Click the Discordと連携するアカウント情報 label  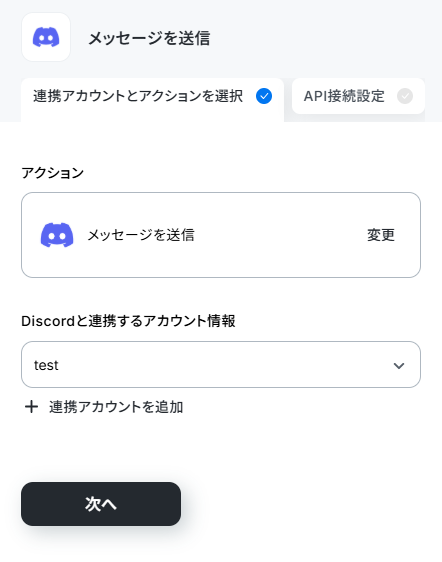128,321
